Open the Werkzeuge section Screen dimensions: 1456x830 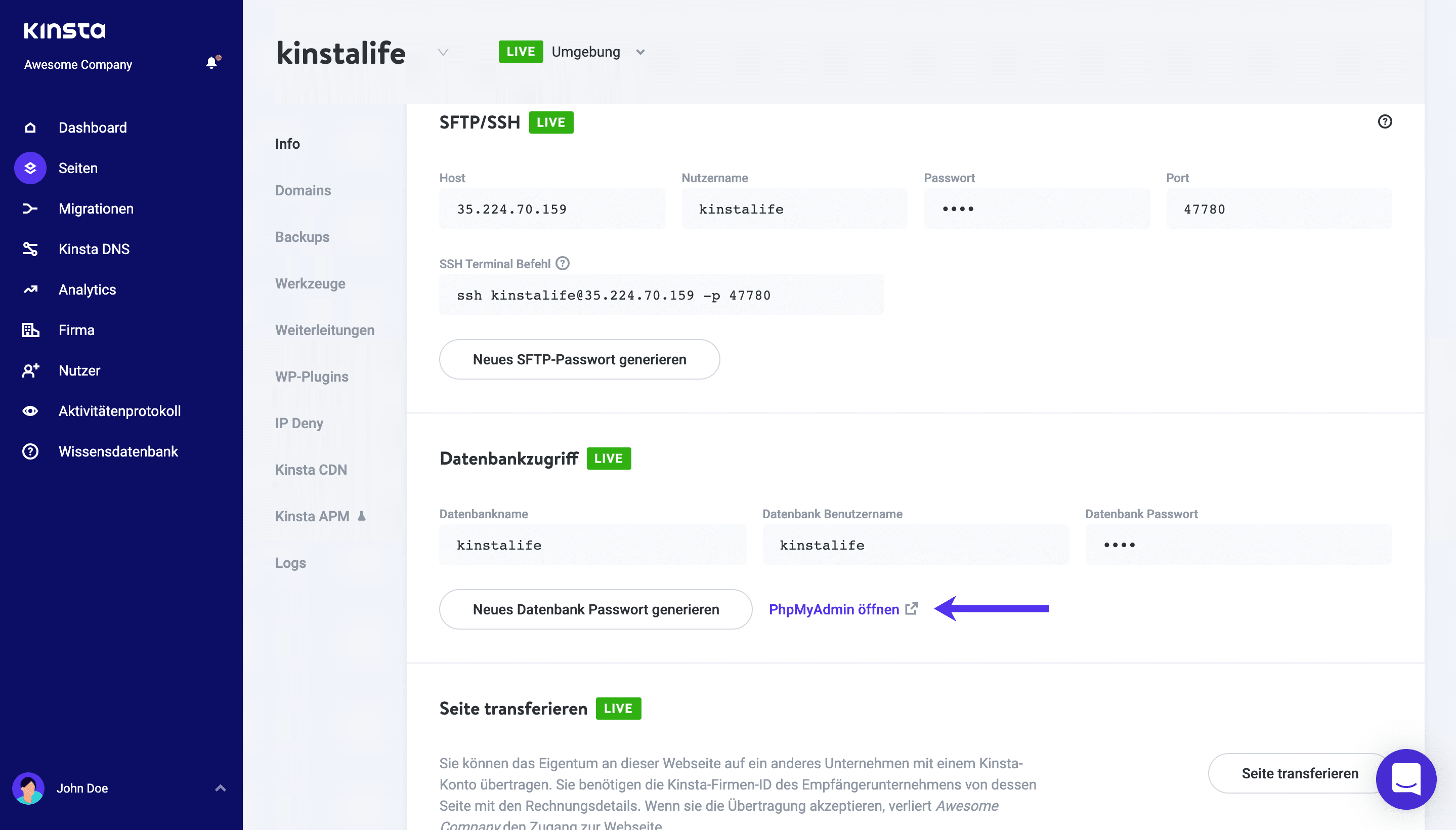click(x=310, y=283)
